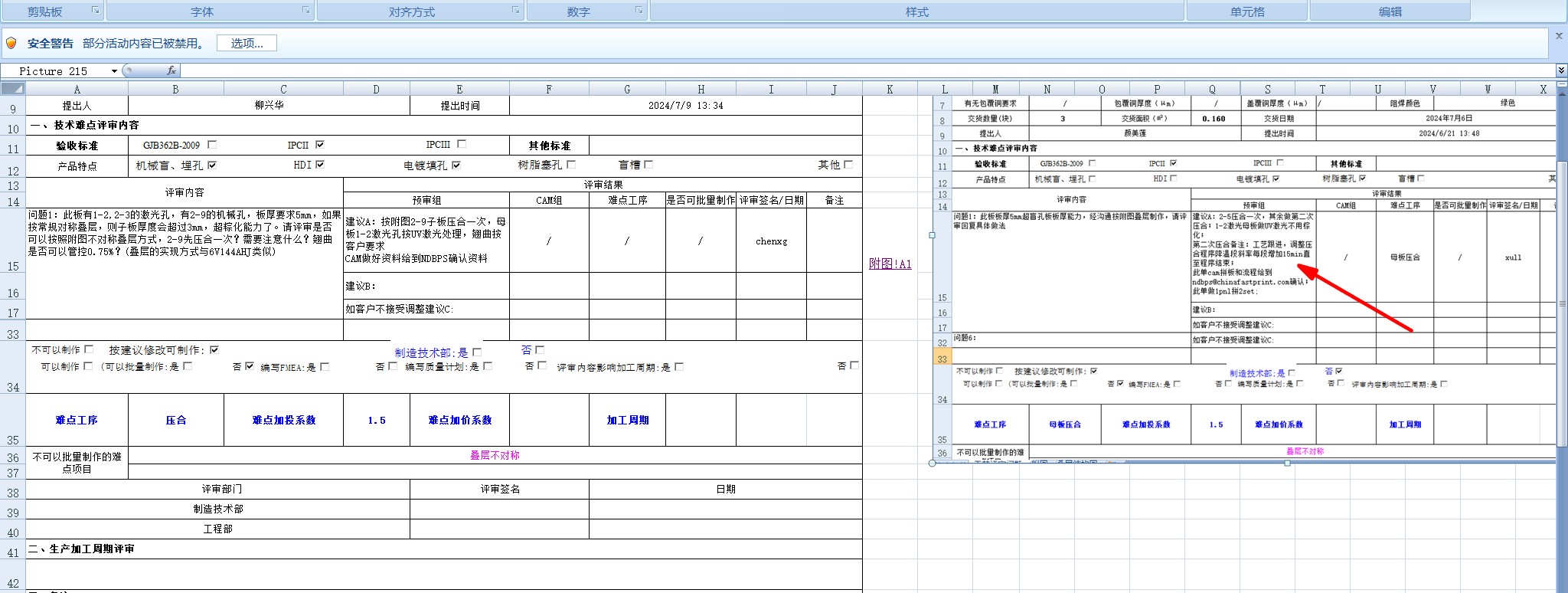Viewport: 1568px width, 593px height.
Task: Tick the 其他 checkbox in row 12
Action: tap(848, 164)
